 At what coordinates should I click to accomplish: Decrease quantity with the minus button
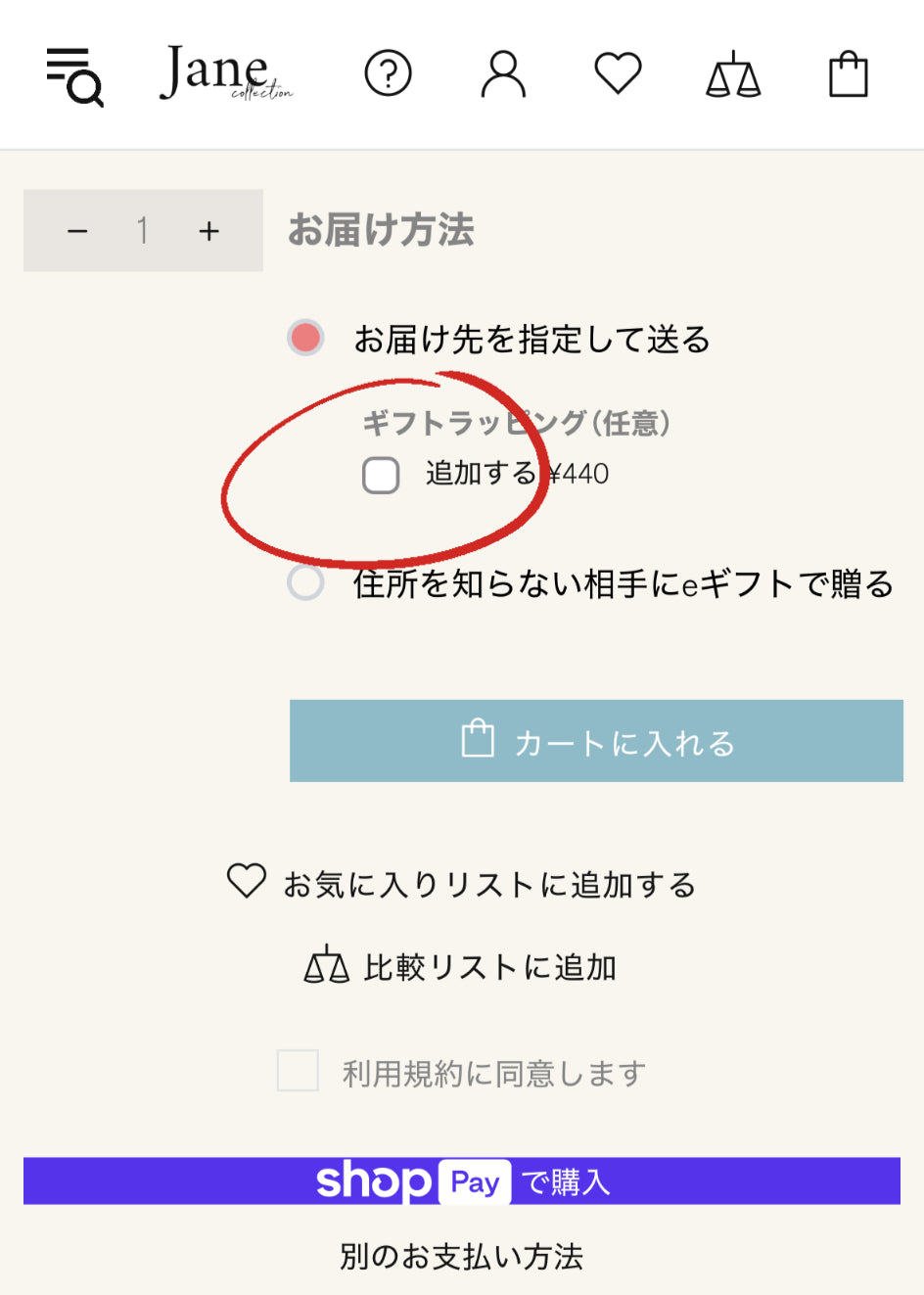click(x=77, y=231)
